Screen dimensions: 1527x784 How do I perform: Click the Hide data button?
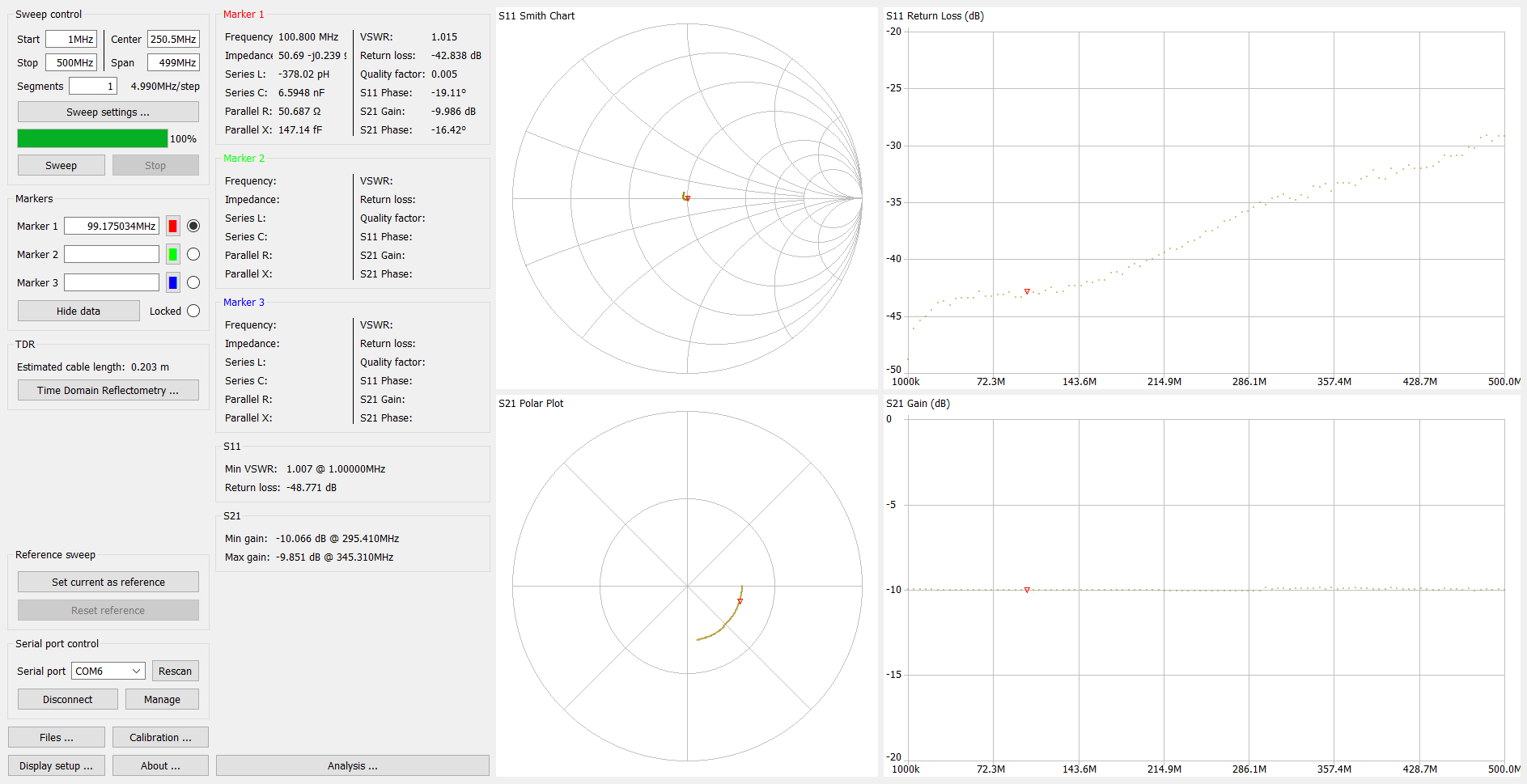coord(78,311)
